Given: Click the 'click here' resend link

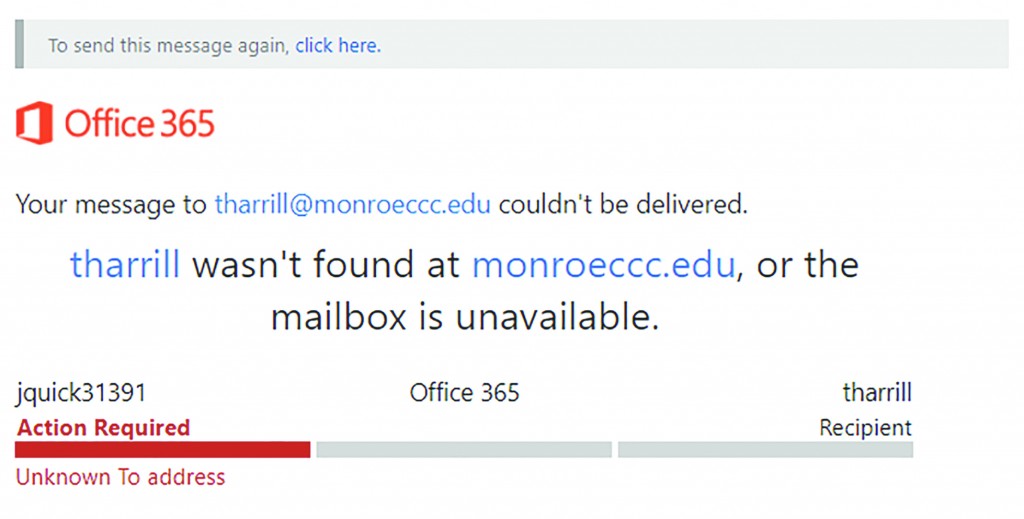Looking at the screenshot, I should pos(338,46).
